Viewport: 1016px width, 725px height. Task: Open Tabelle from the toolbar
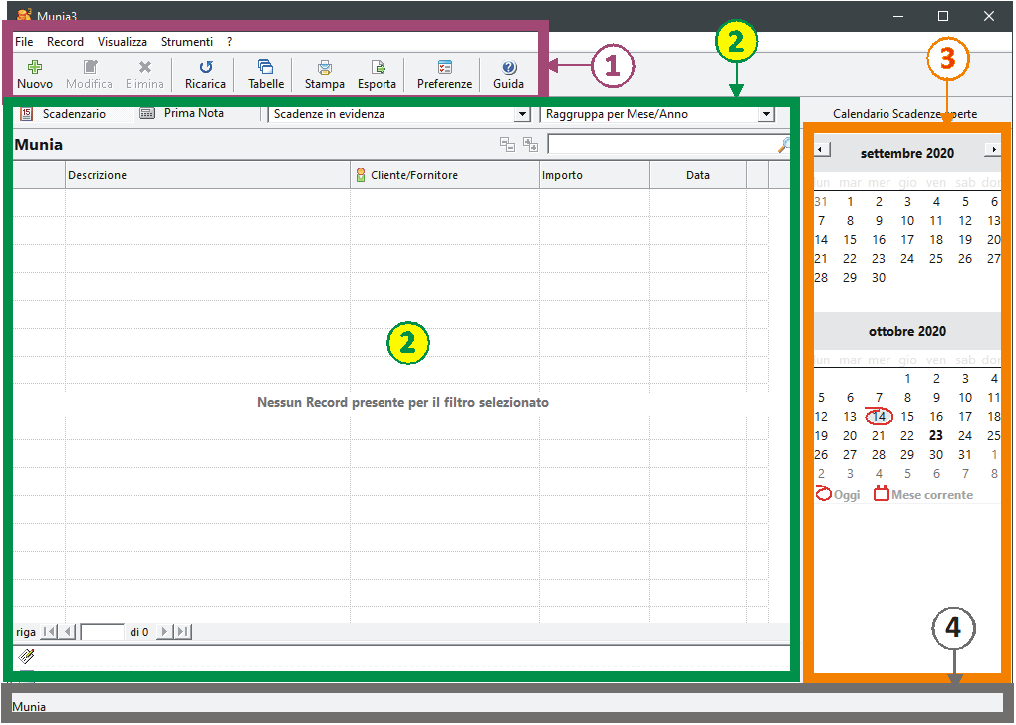266,68
